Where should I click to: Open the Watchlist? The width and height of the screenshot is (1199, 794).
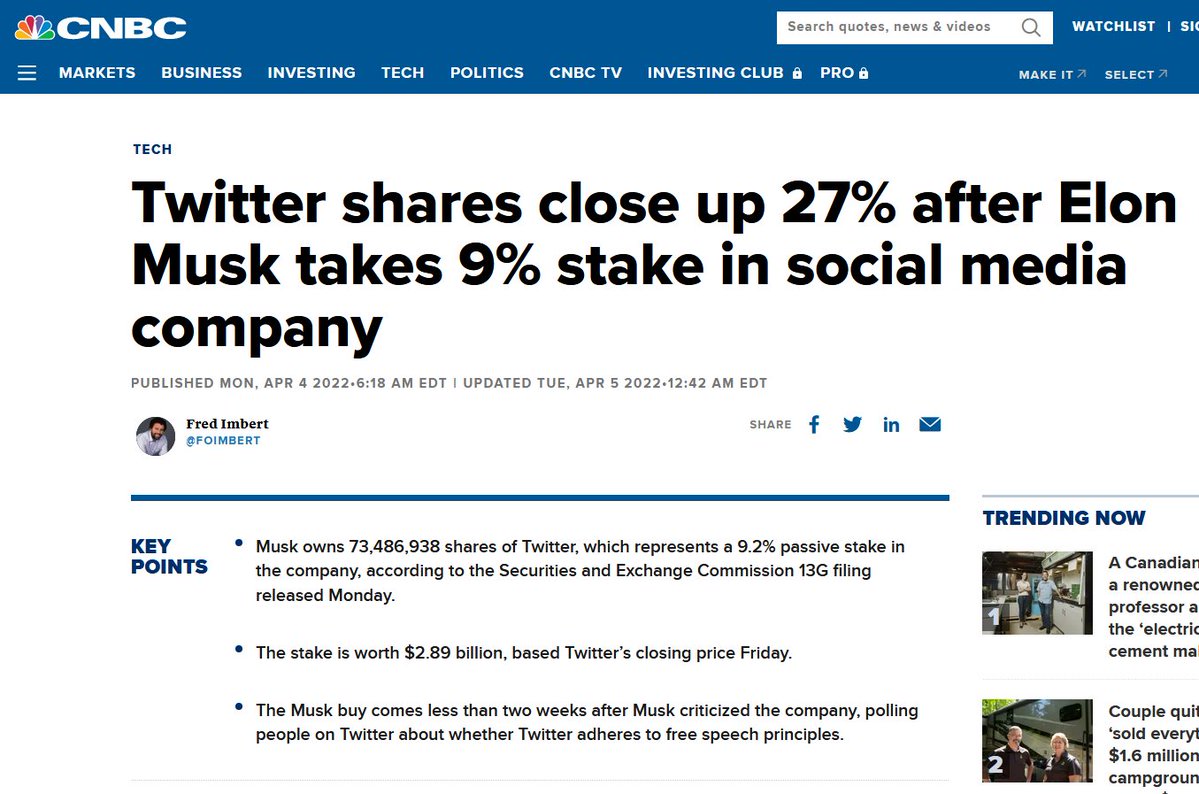[x=1113, y=26]
